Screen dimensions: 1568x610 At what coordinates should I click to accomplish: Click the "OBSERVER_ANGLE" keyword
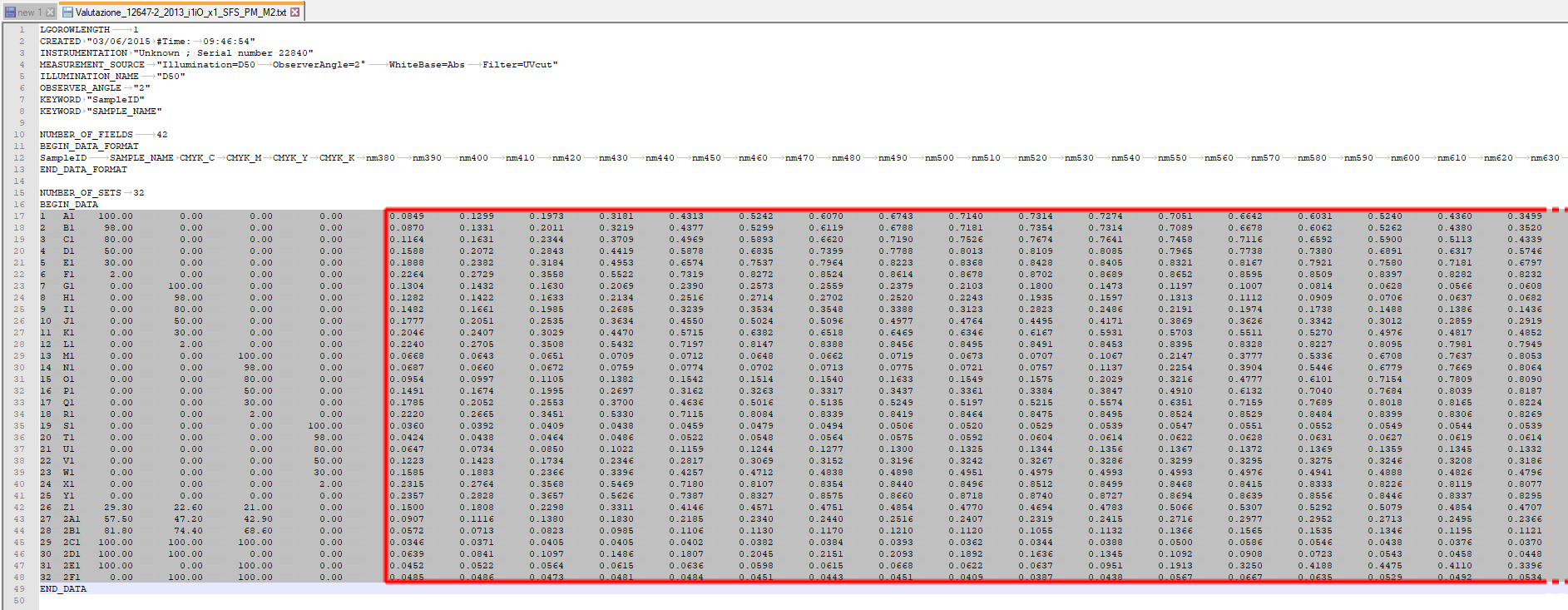pyautogui.click(x=81, y=88)
